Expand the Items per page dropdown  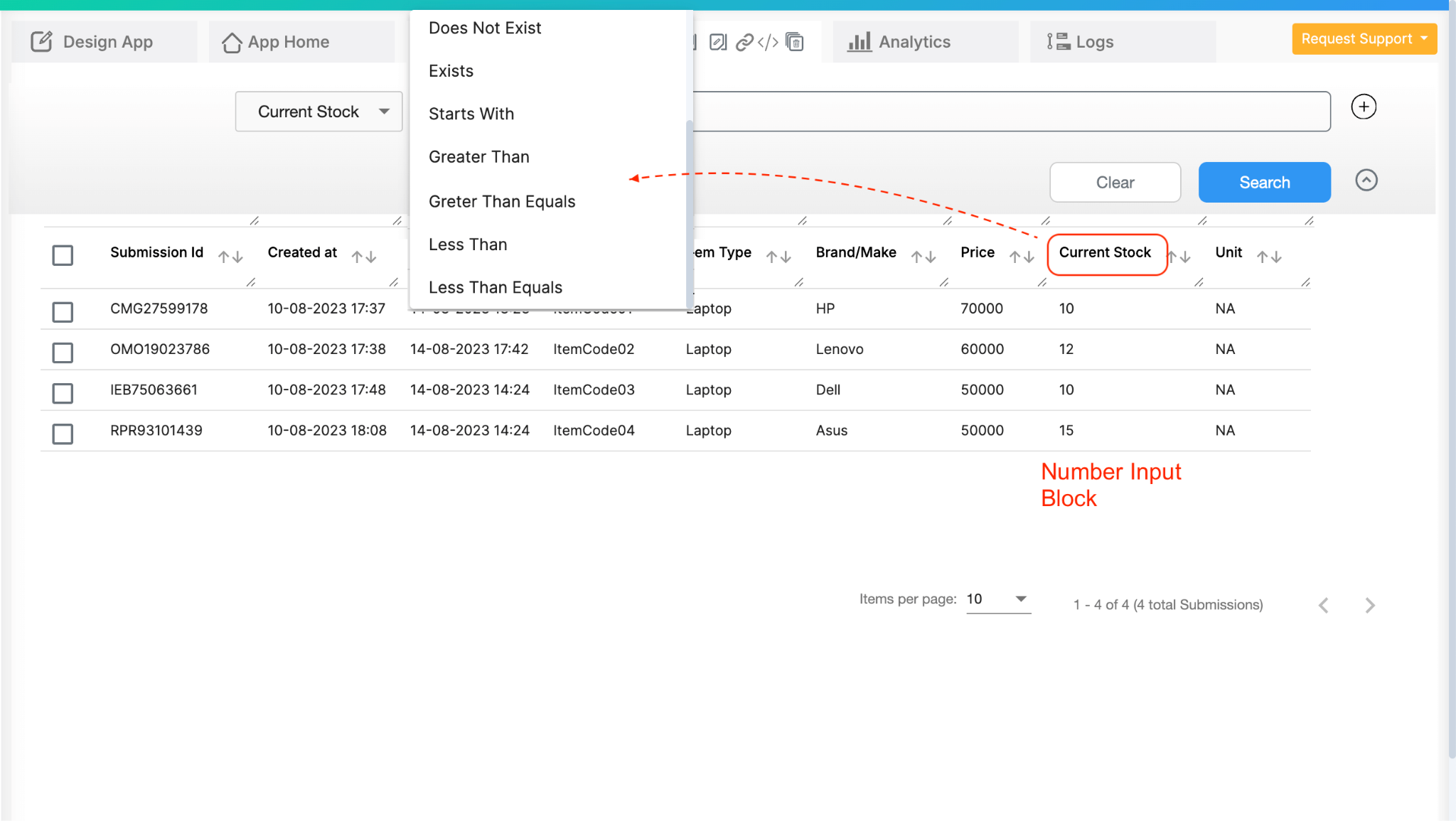[998, 599]
